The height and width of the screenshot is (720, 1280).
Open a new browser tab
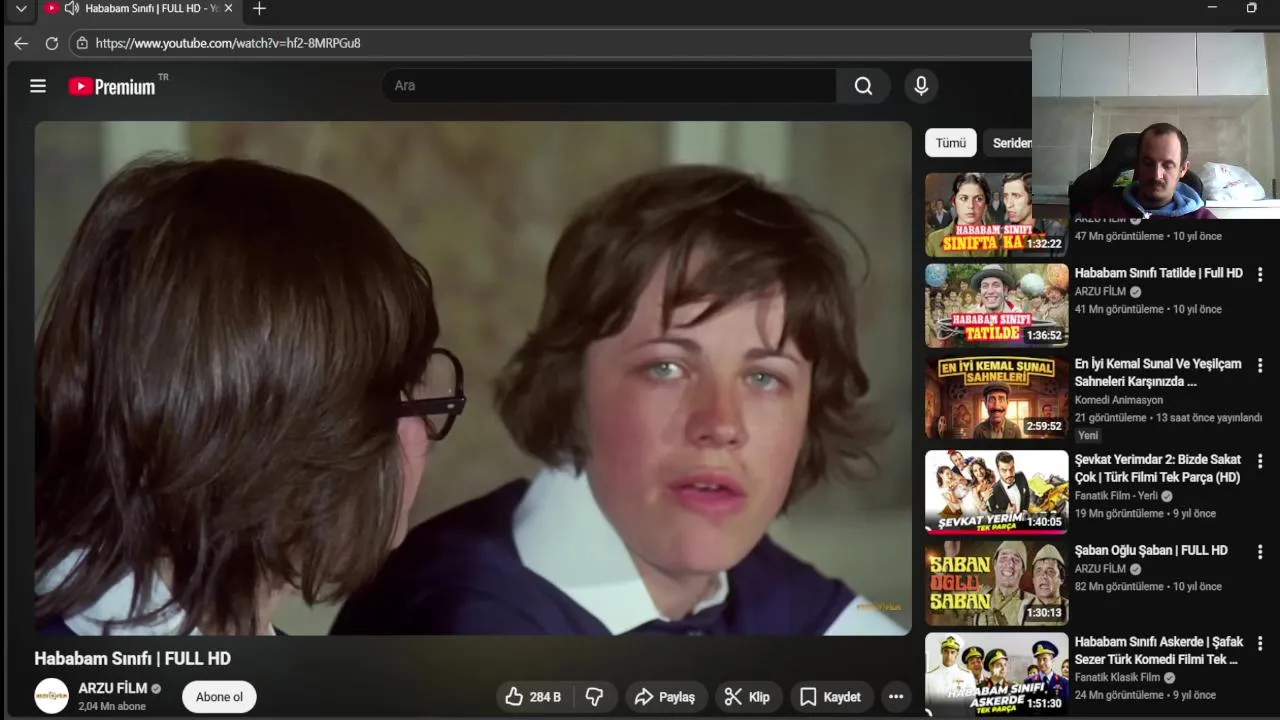(259, 8)
